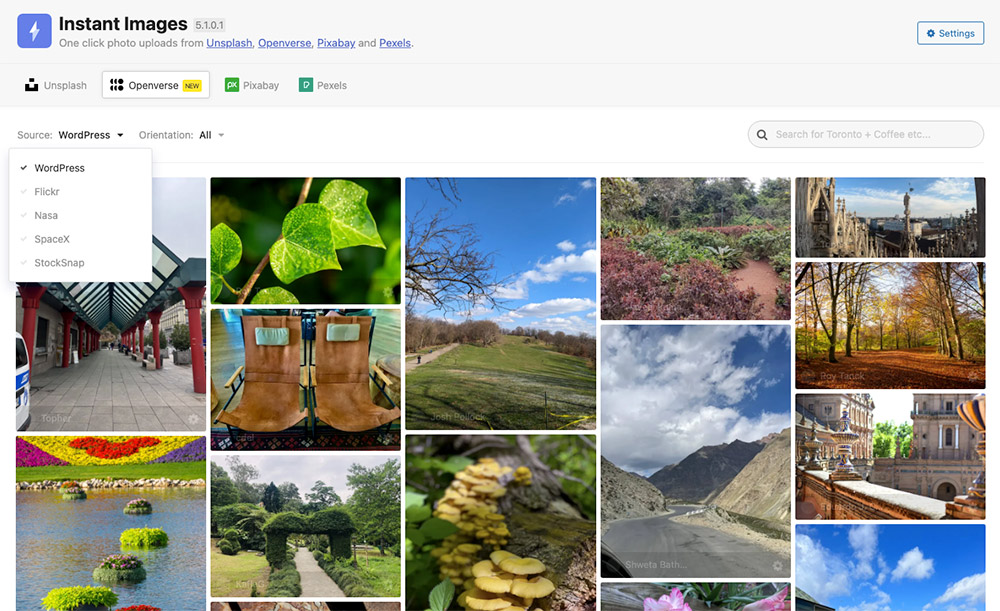Screen dimensions: 1000x611
Task: Open options gear on the Shweta Bath photo
Action: [x=777, y=565]
